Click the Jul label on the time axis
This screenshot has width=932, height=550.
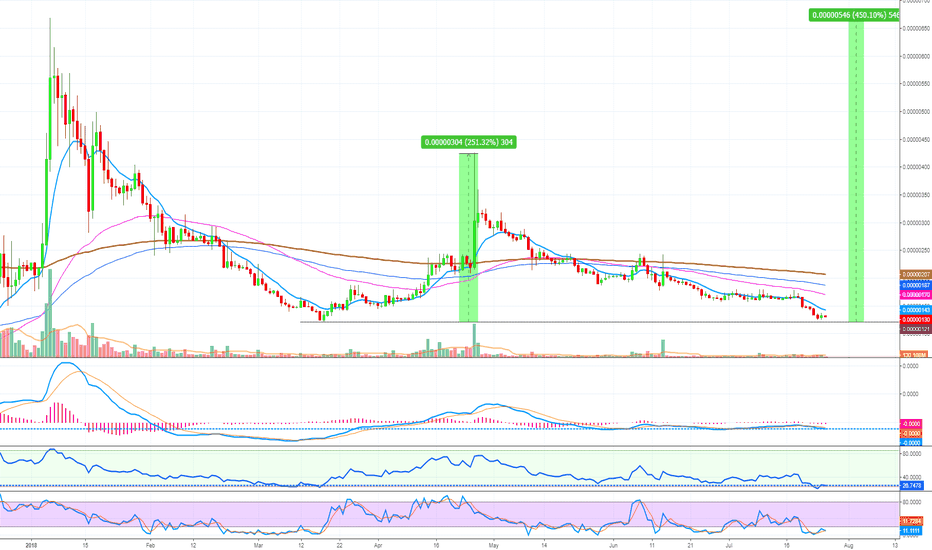point(729,545)
